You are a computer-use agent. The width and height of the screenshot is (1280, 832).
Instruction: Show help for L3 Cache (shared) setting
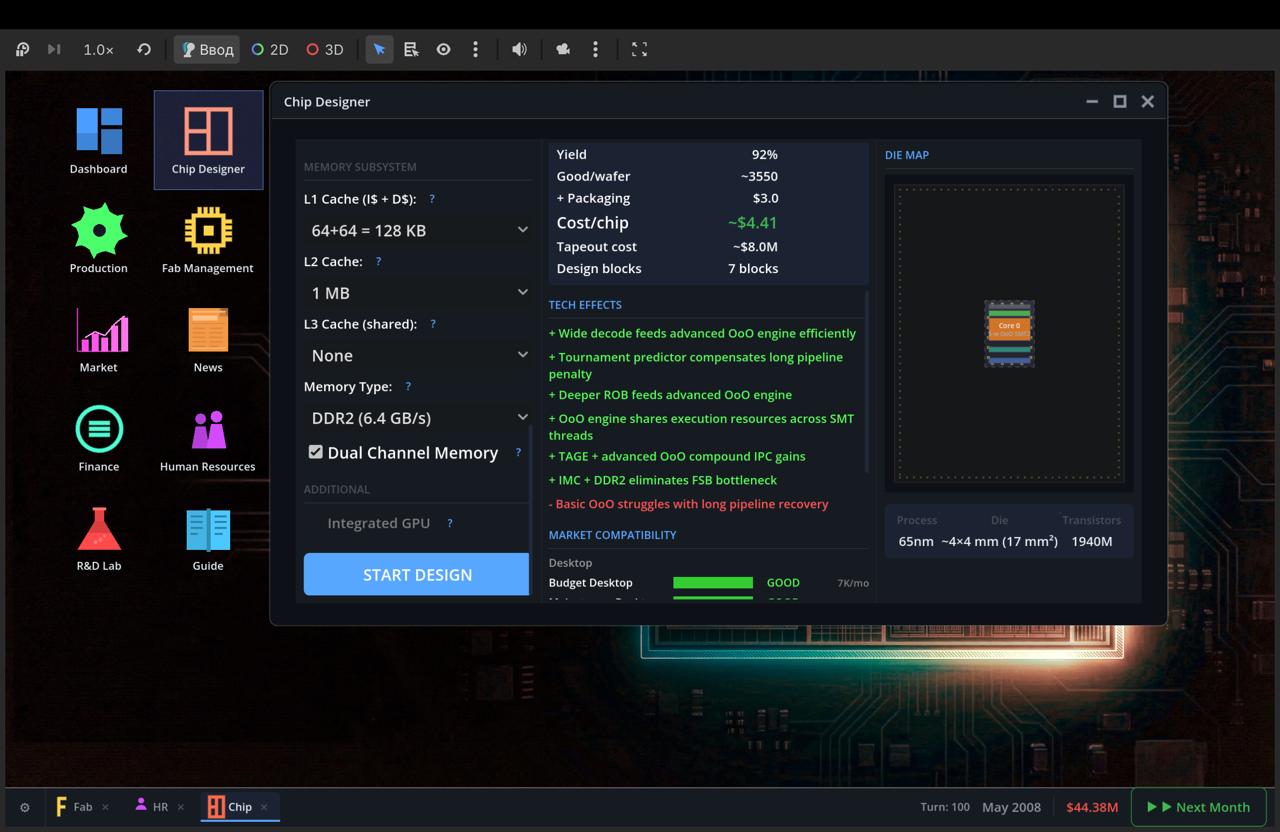pyautogui.click(x=433, y=324)
